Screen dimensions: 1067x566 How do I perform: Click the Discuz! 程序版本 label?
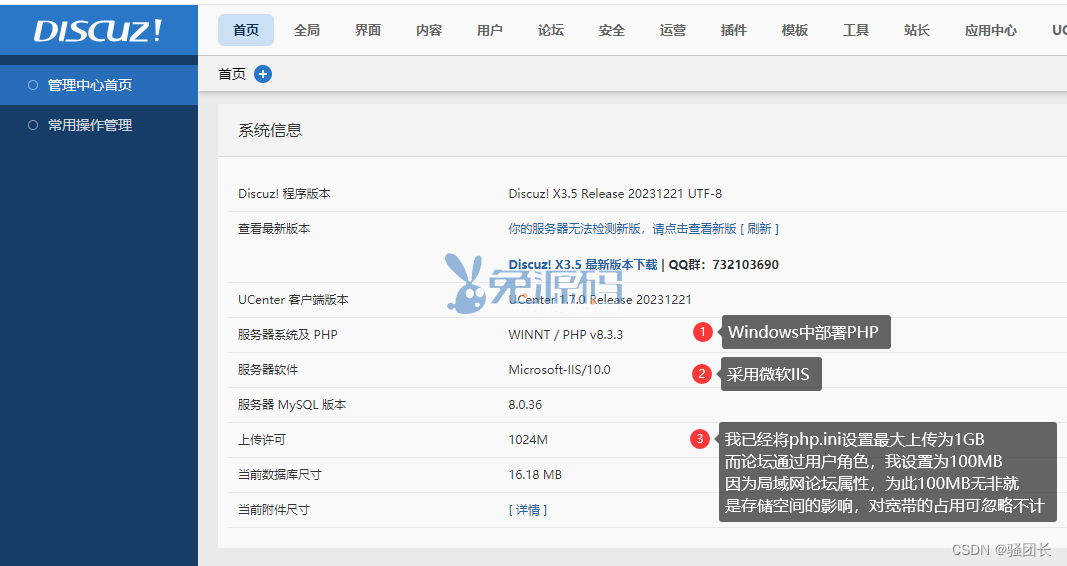pyautogui.click(x=284, y=194)
